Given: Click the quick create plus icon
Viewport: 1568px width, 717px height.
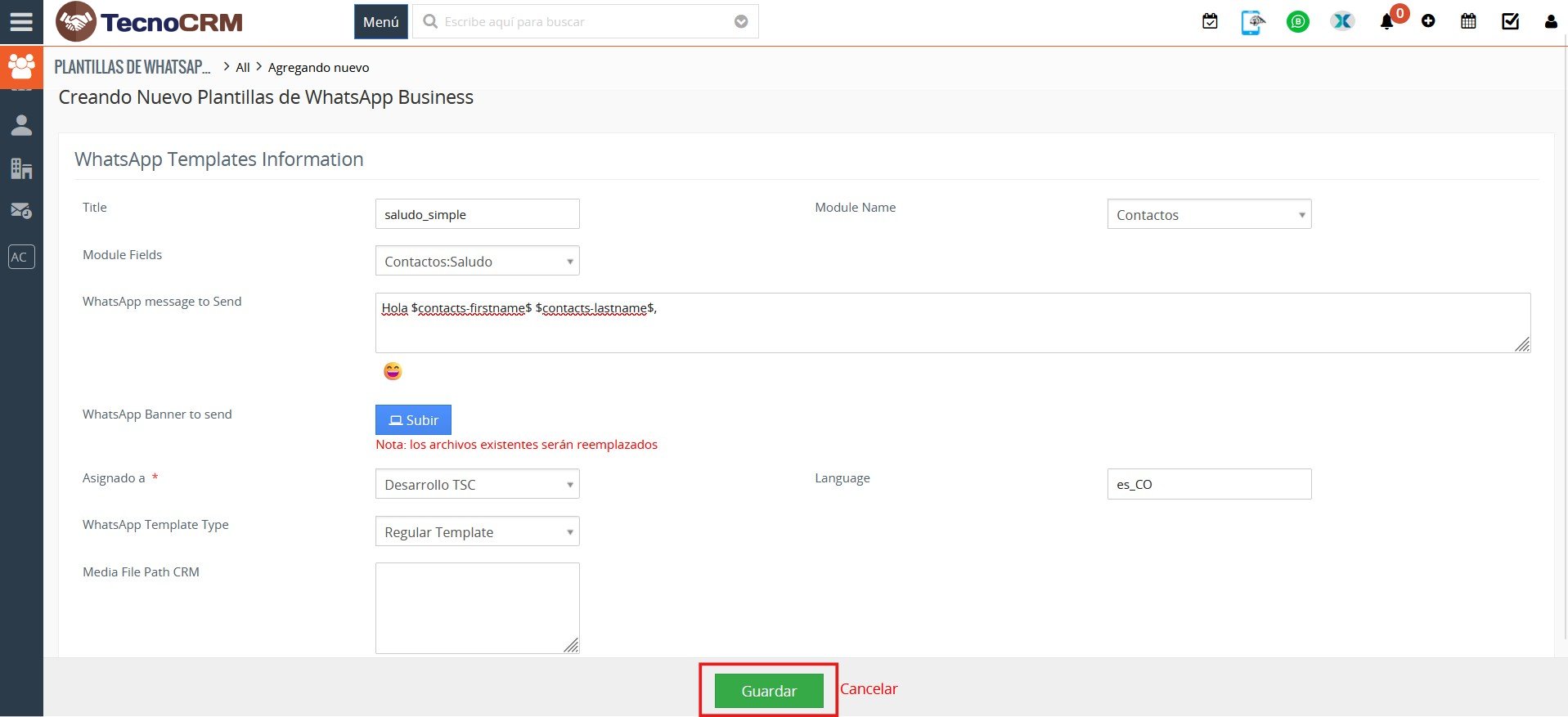Looking at the screenshot, I should 1428,22.
